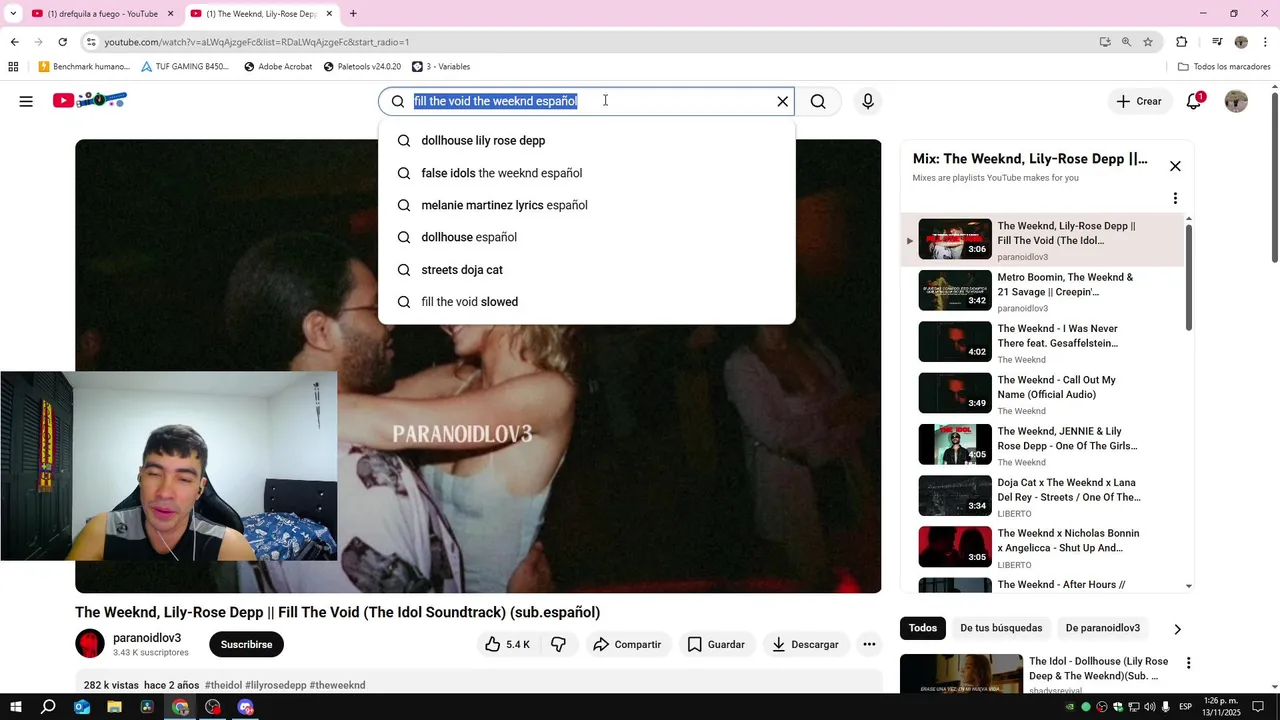Select suggestion false idols the weeknd español
The height and width of the screenshot is (720, 1280).
point(587,173)
